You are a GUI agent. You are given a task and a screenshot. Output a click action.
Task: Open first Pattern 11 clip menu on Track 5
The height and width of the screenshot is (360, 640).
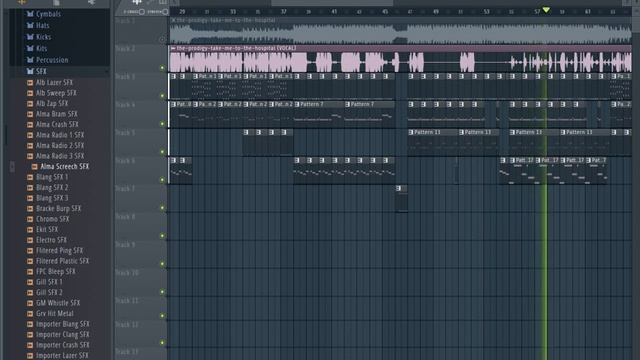(411, 132)
